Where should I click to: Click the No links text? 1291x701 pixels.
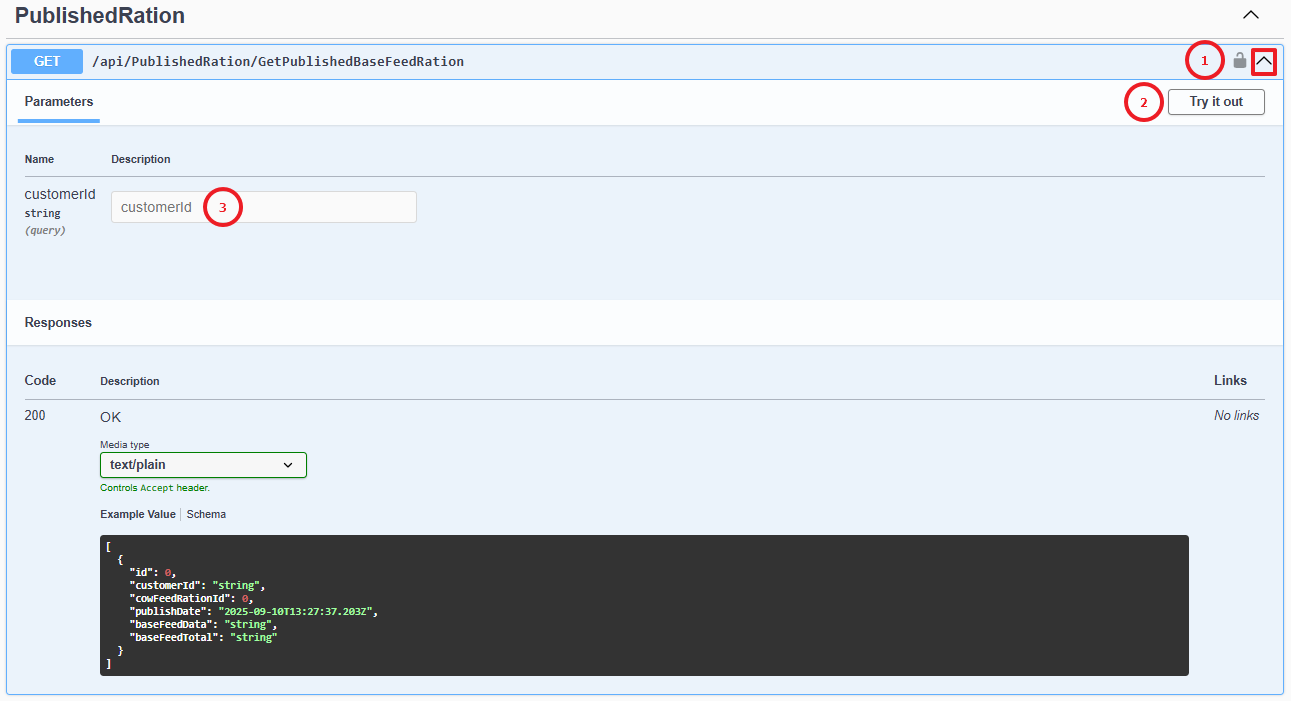click(1237, 415)
